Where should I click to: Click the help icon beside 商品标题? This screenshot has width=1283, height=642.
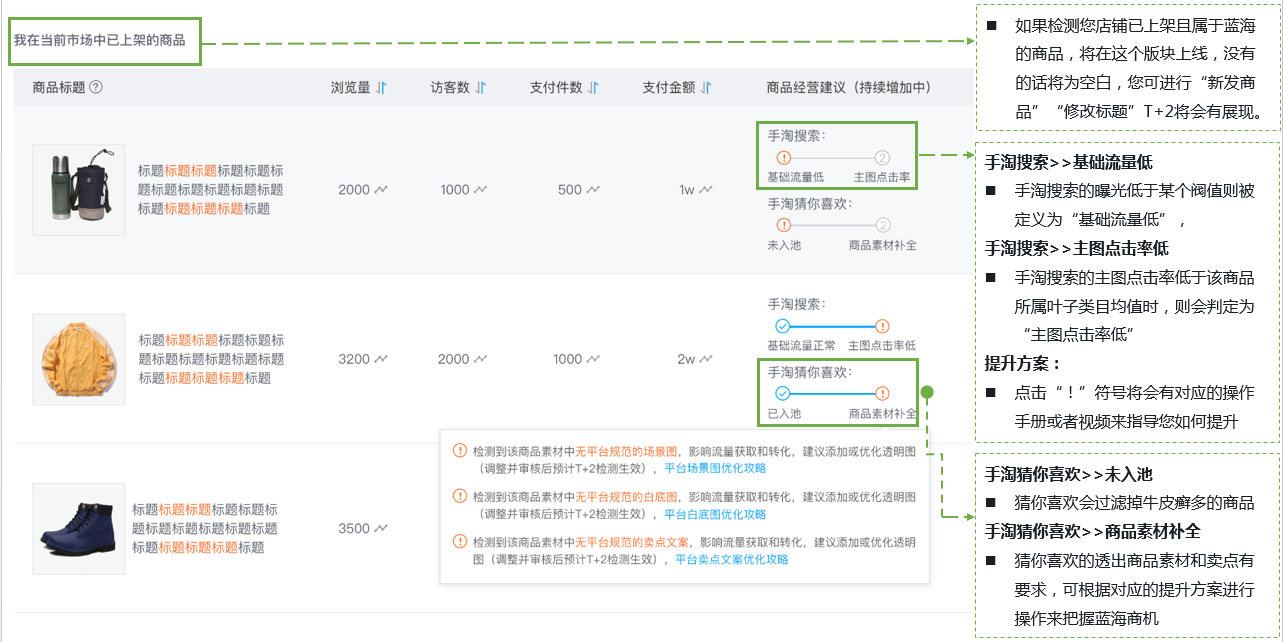point(96,87)
